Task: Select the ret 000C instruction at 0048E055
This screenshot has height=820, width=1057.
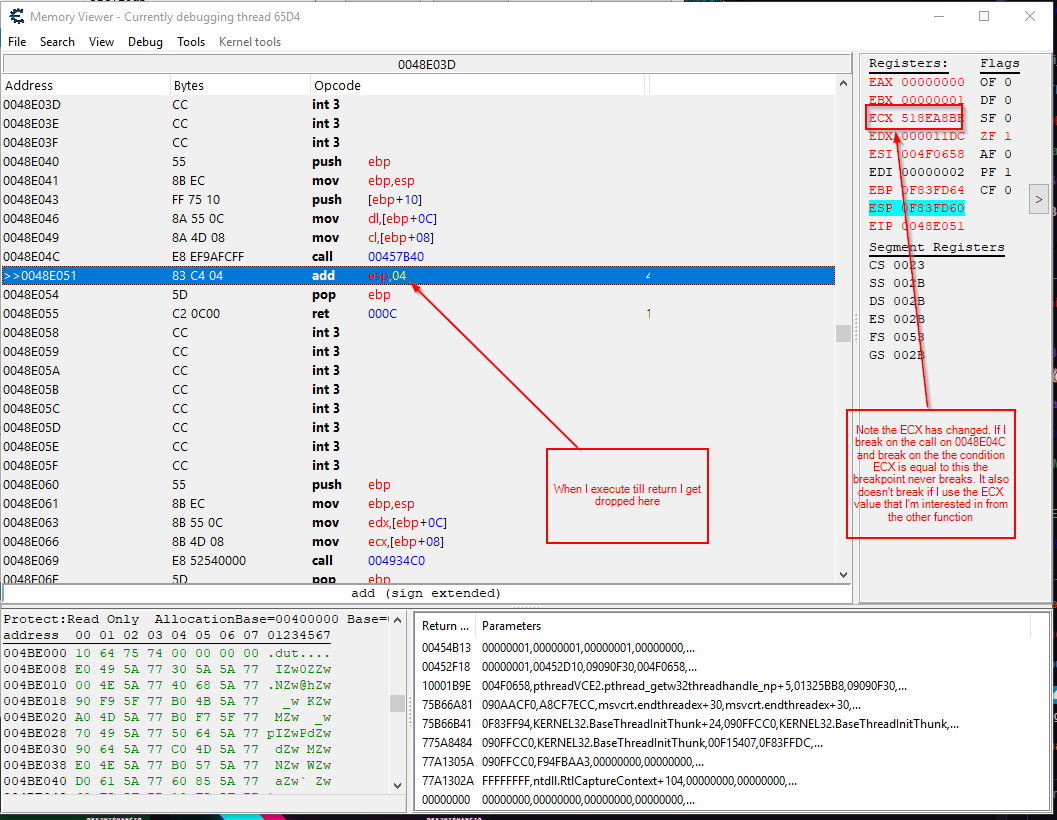Action: [x=418, y=314]
